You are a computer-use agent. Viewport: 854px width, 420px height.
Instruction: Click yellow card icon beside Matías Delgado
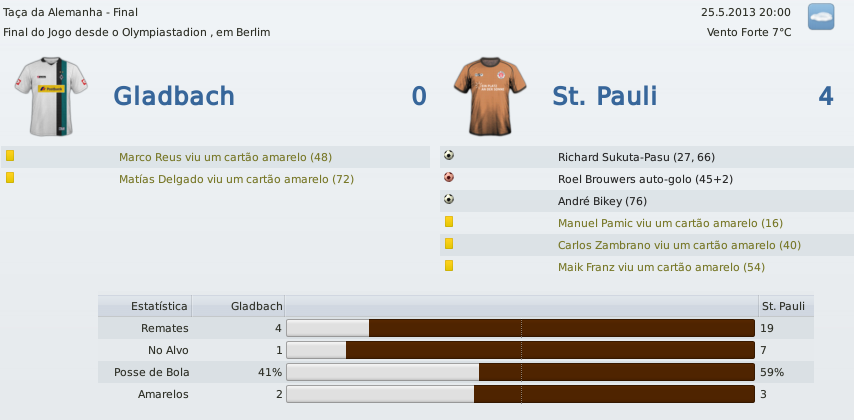coord(10,179)
